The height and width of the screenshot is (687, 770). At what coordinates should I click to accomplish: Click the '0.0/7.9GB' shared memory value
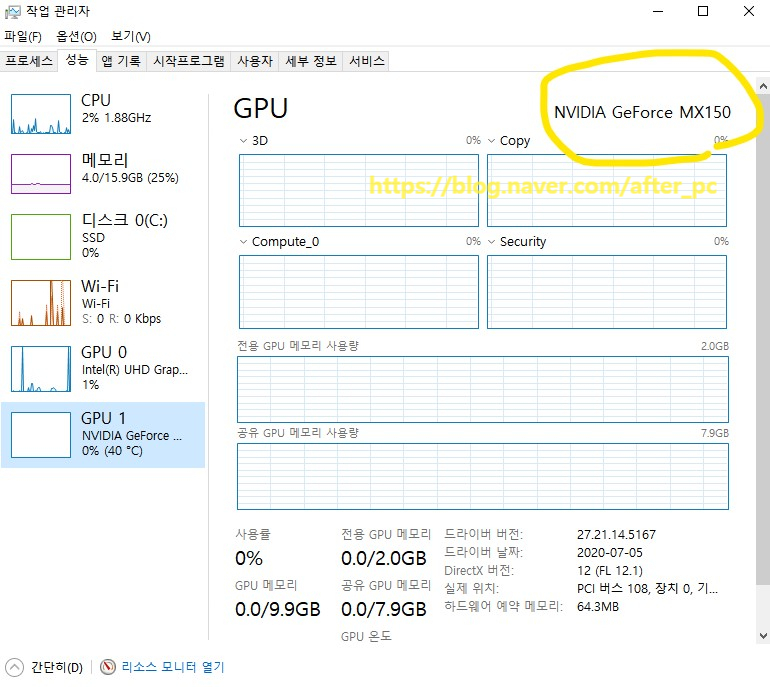384,609
